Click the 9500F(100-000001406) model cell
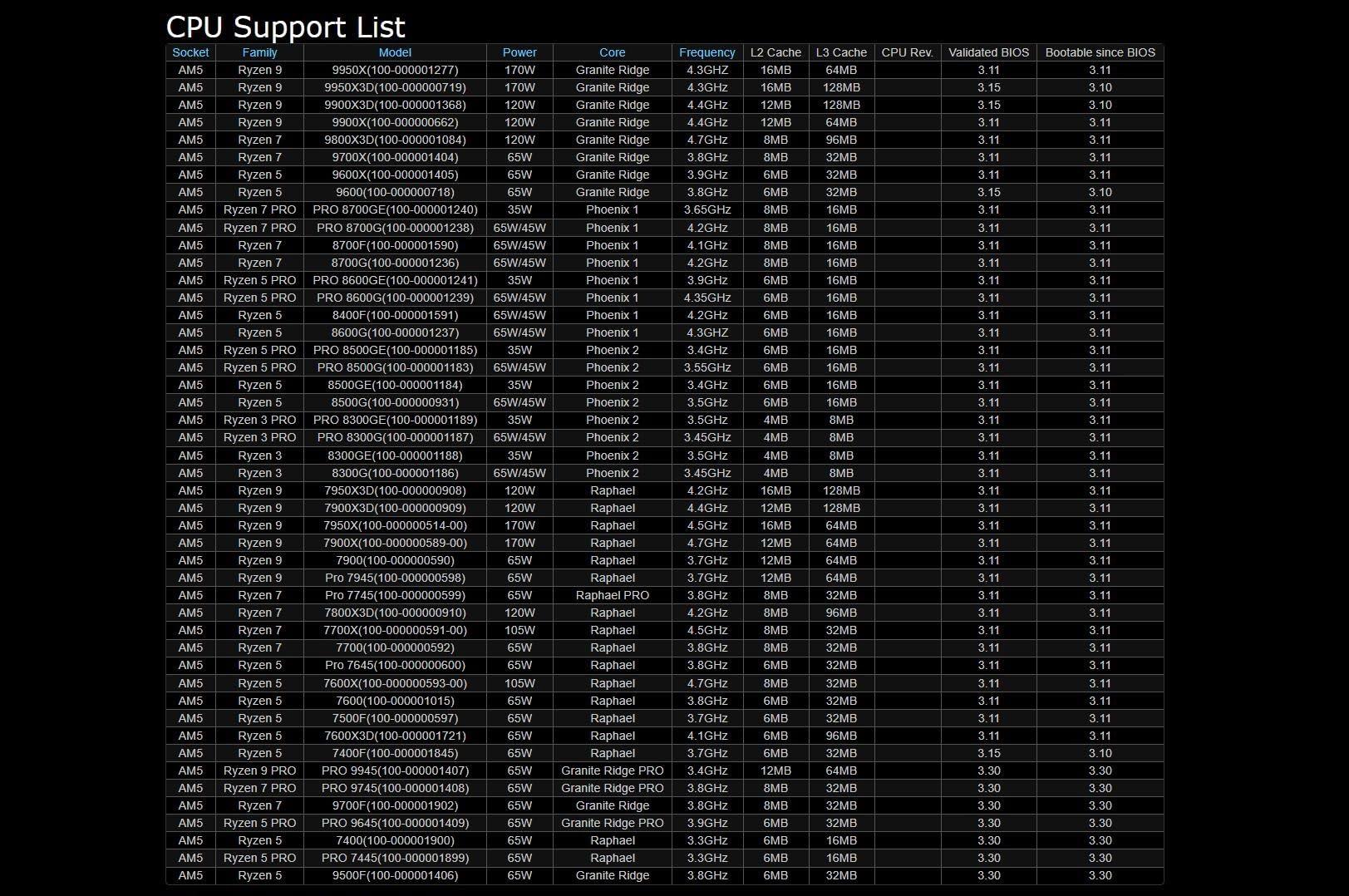The height and width of the screenshot is (896, 1349). (395, 875)
